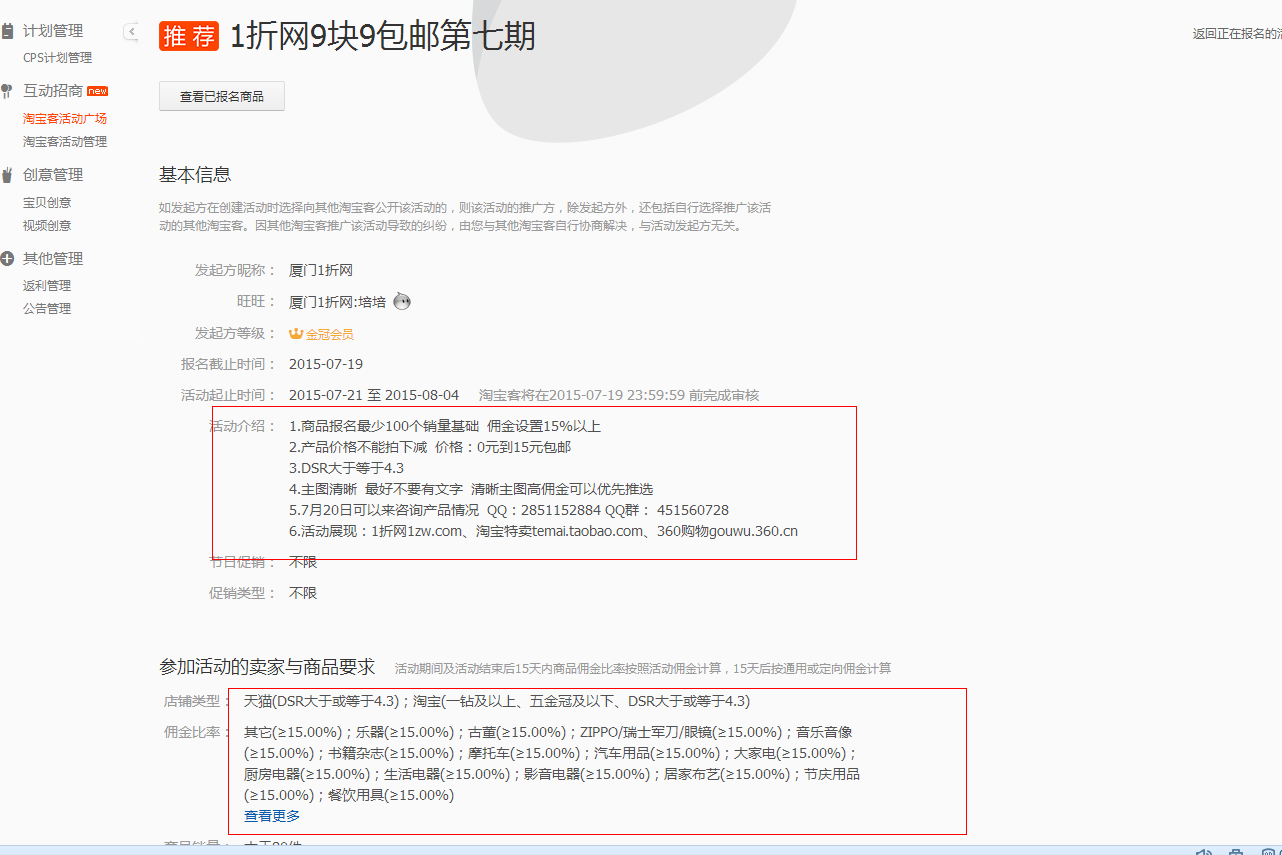The height and width of the screenshot is (855, 1282).
Task: Click the Wangwang chat icon beside 培培
Action: (402, 301)
